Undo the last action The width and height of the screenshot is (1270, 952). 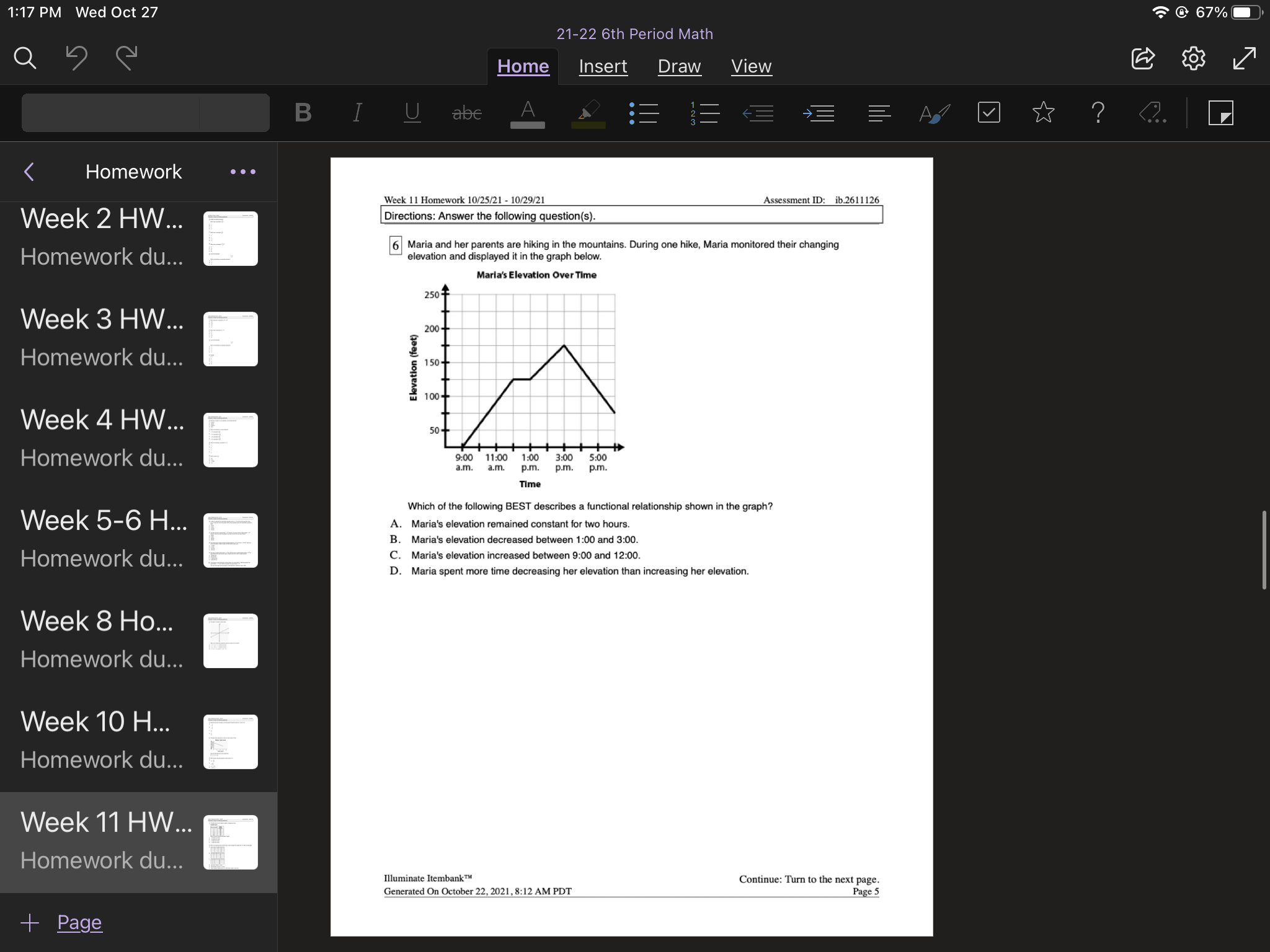click(76, 58)
